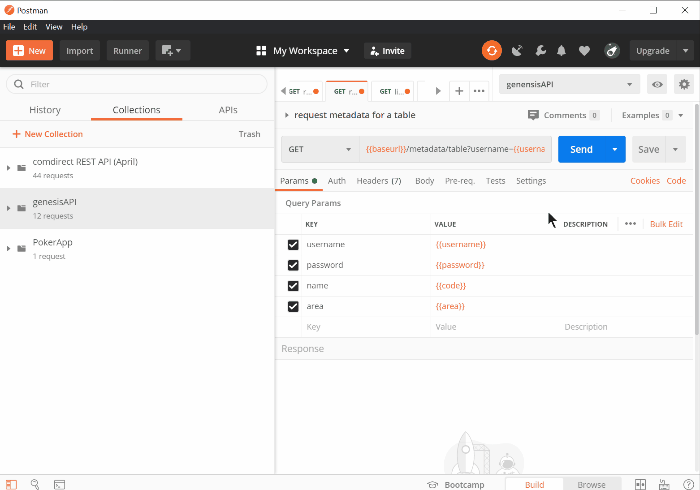Click Bulk Edit link
Viewport: 700px width, 490px height.
666,224
